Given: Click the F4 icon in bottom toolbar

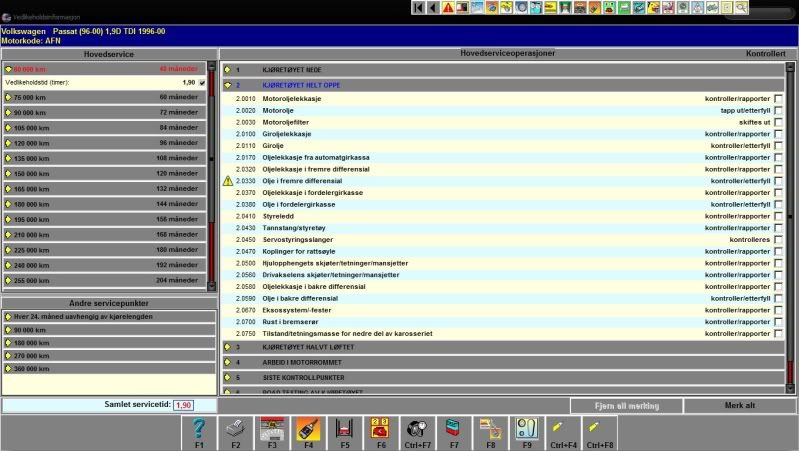Looking at the screenshot, I should point(308,429).
